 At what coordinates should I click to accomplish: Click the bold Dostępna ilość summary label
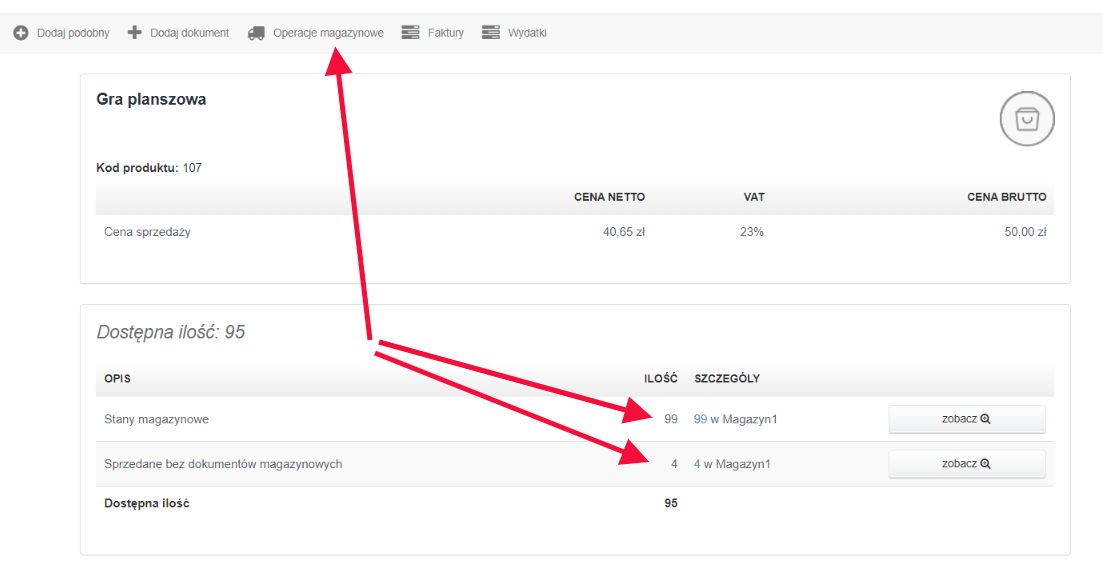coord(146,503)
